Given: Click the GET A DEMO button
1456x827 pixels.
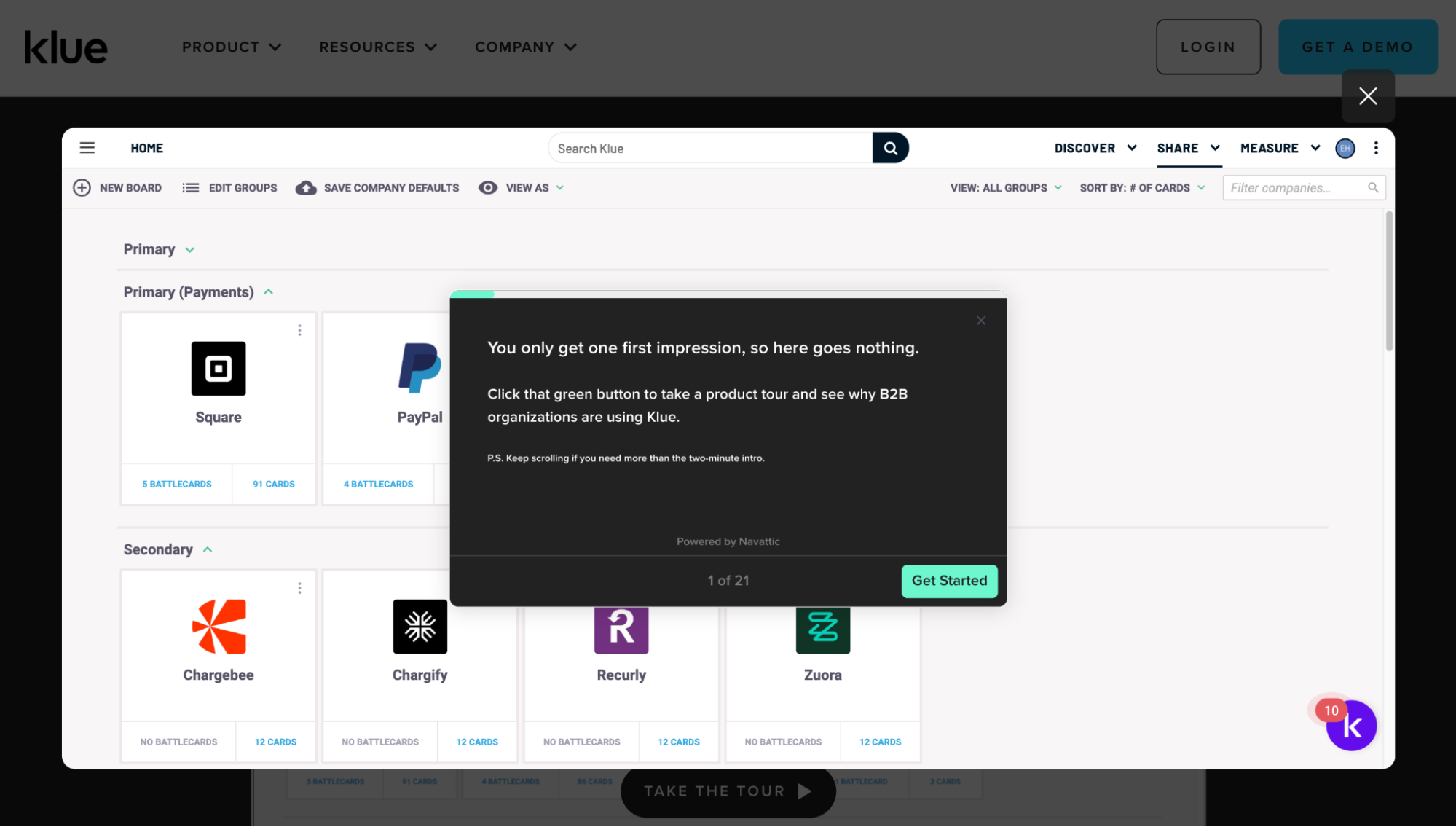Looking at the screenshot, I should tap(1357, 47).
